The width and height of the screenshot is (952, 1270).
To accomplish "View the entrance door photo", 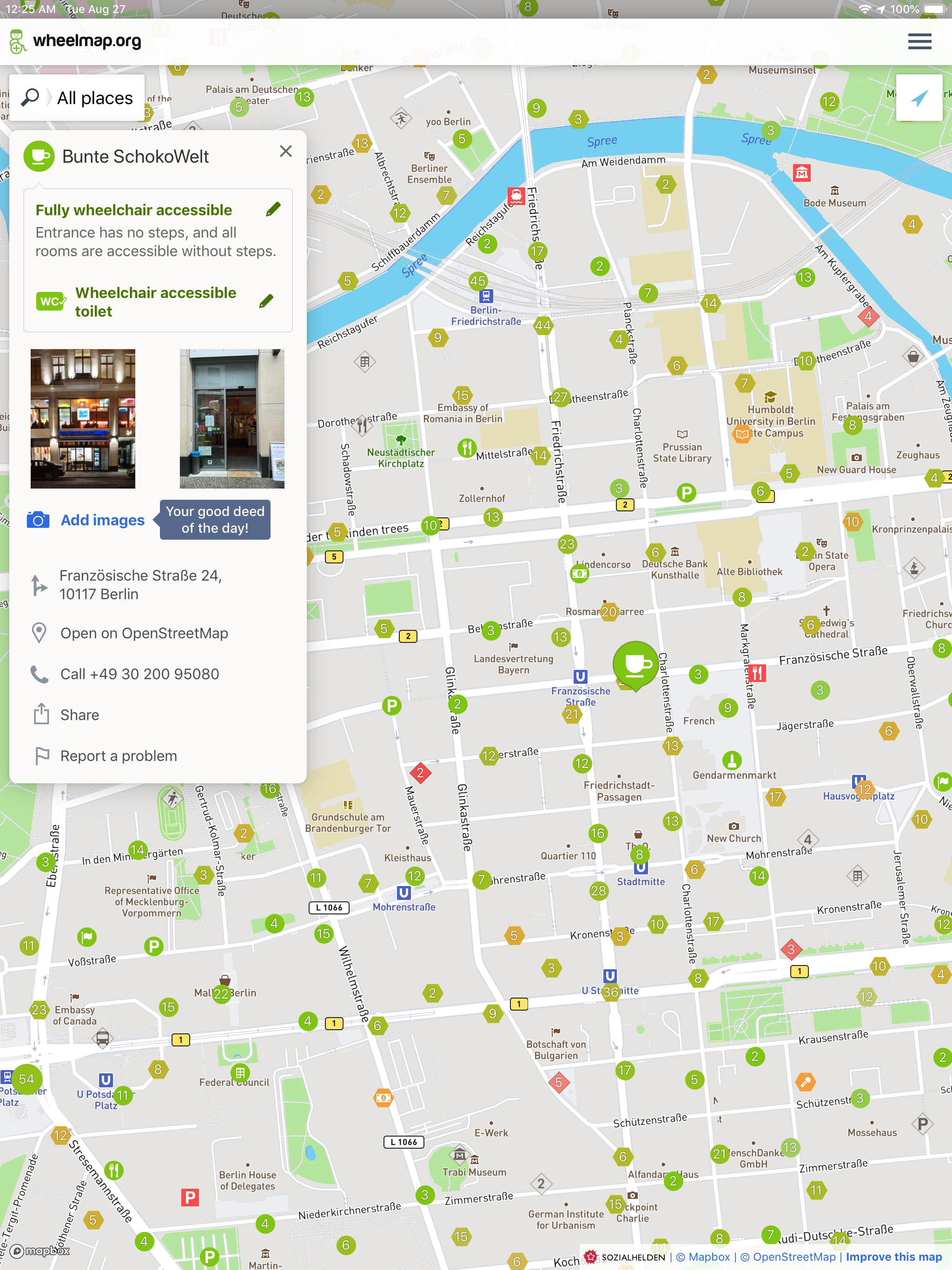I will click(x=232, y=418).
